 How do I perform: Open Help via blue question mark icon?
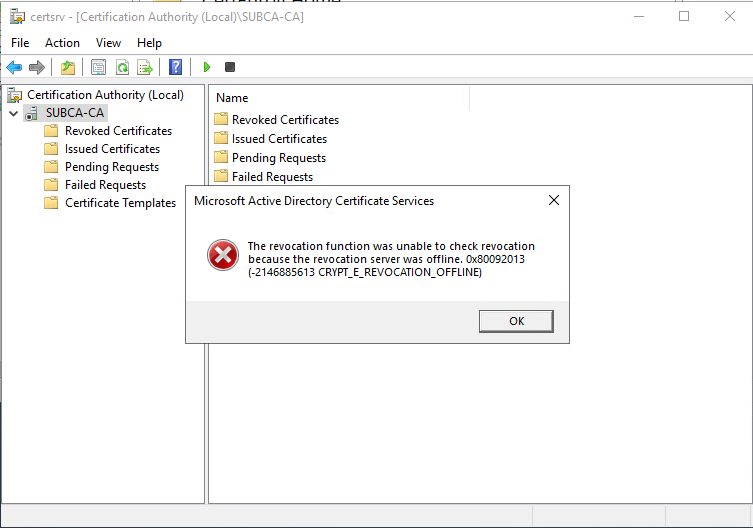coord(176,67)
